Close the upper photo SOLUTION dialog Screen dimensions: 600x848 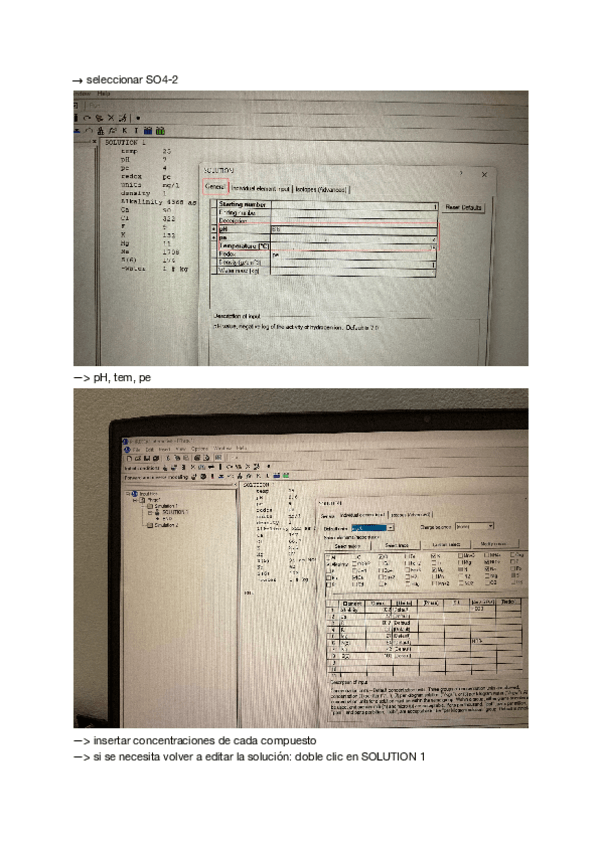[x=484, y=174]
